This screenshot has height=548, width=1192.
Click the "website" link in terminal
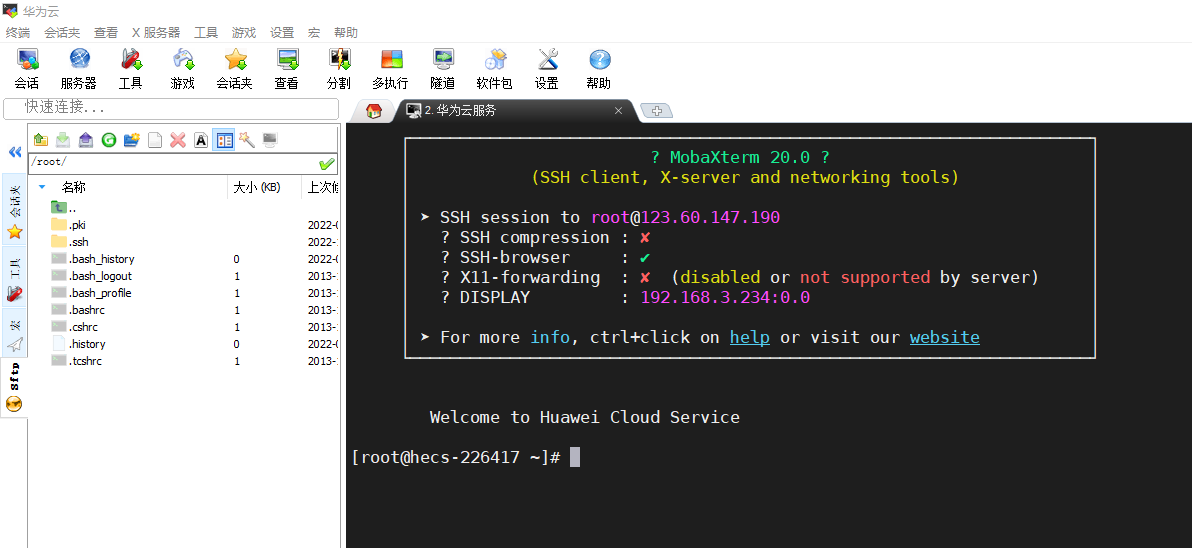click(x=944, y=337)
